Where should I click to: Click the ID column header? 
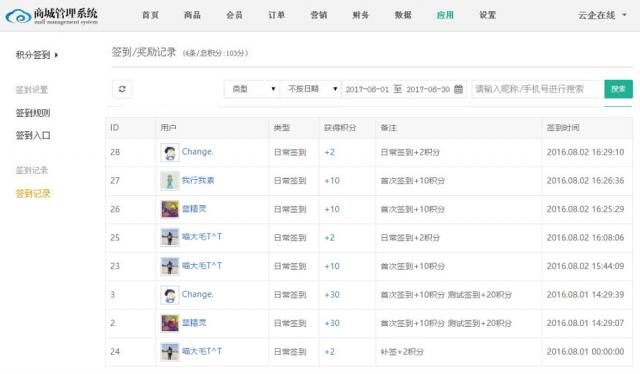click(x=114, y=128)
